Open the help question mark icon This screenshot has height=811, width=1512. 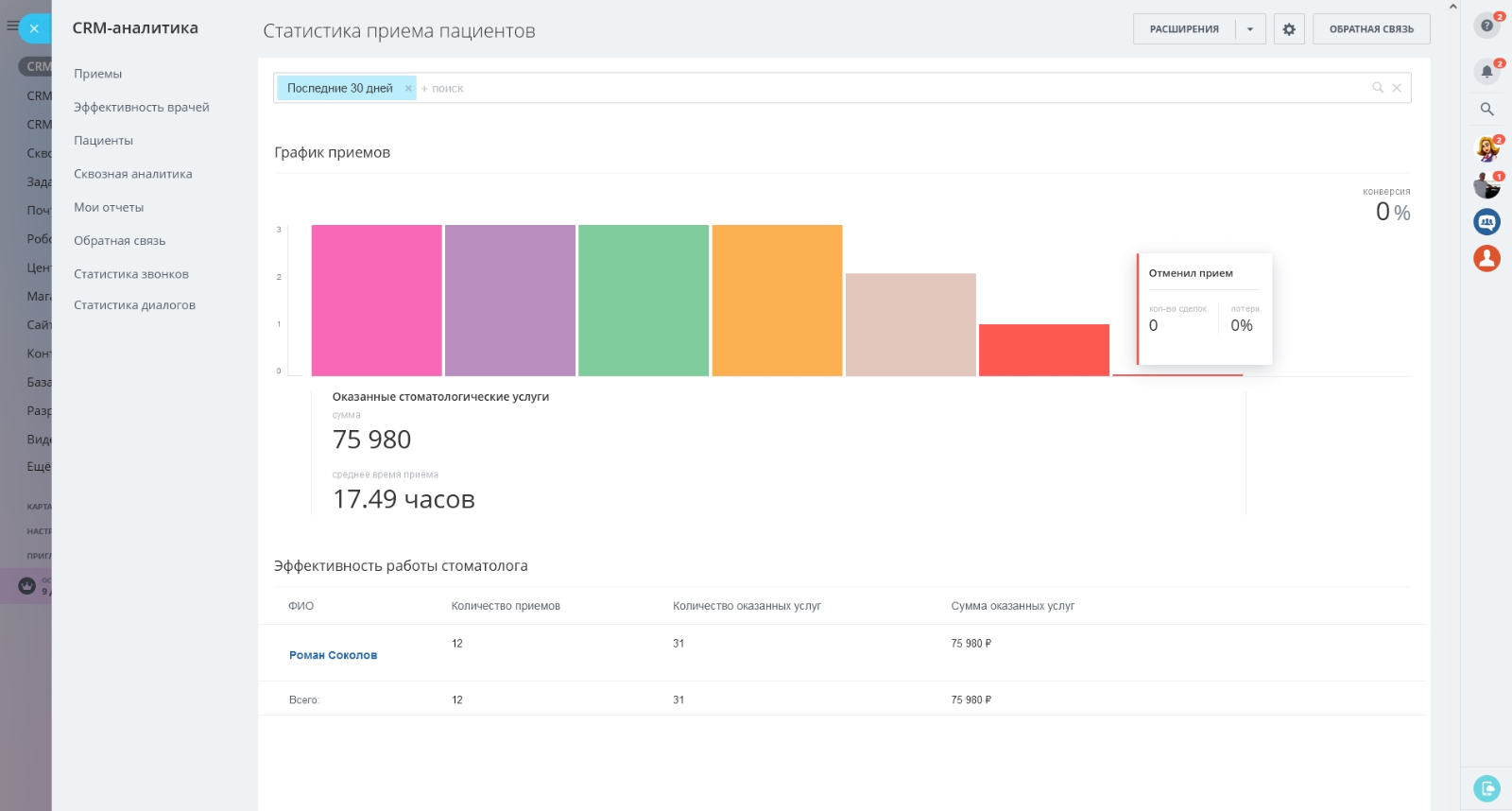pos(1486,26)
